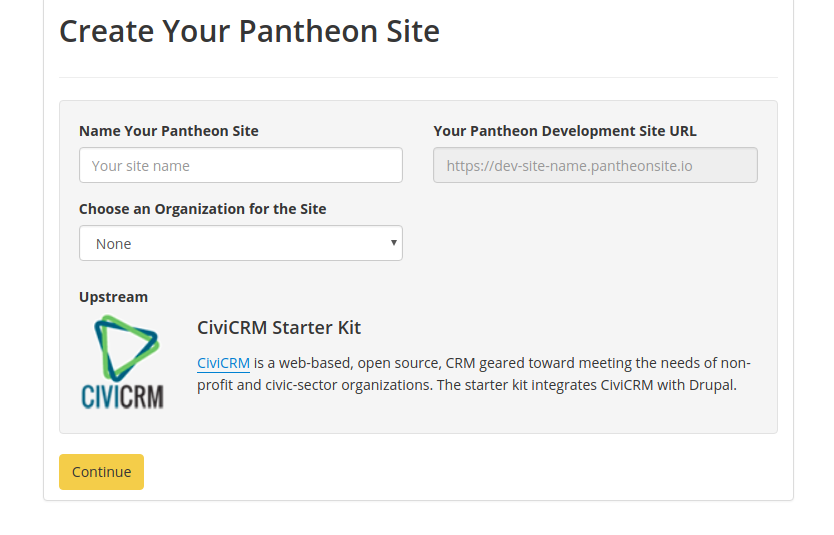Click the 'None' text in organization selector

point(114,244)
